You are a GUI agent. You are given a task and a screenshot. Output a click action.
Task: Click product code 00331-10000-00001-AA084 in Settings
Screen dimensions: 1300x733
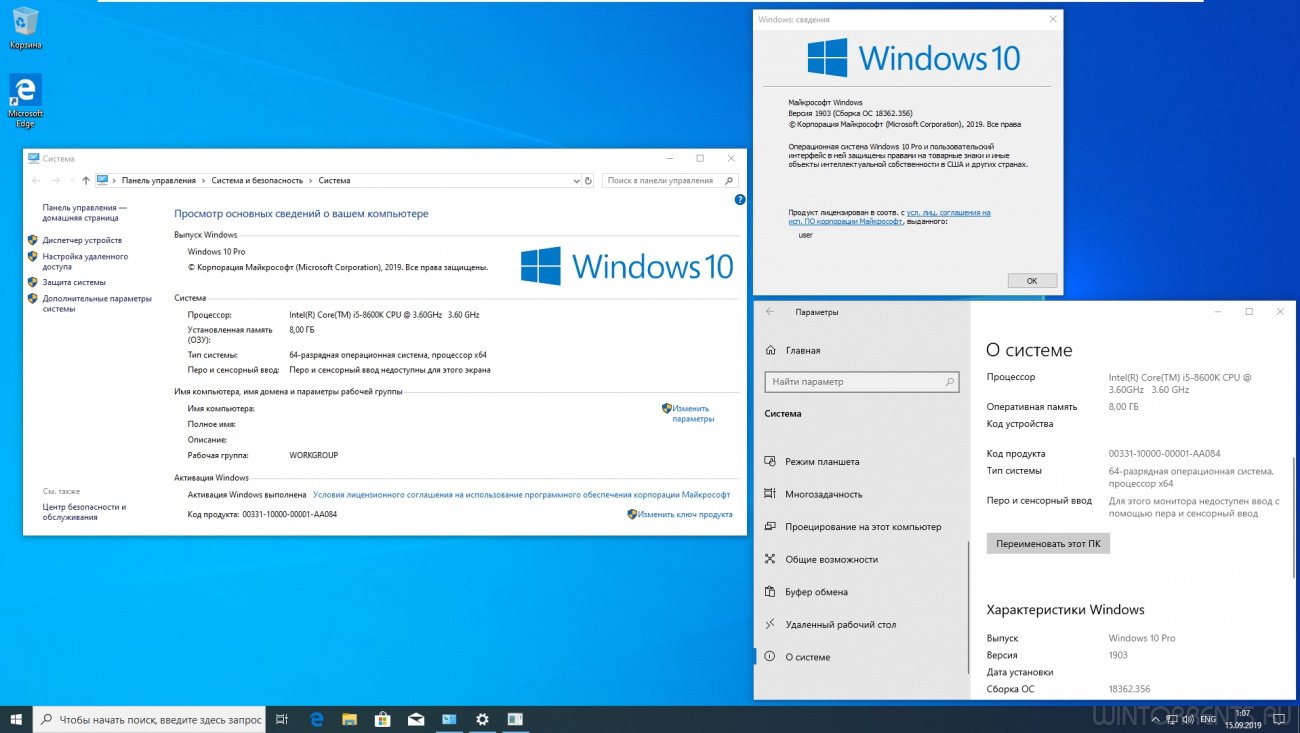pyautogui.click(x=1164, y=454)
